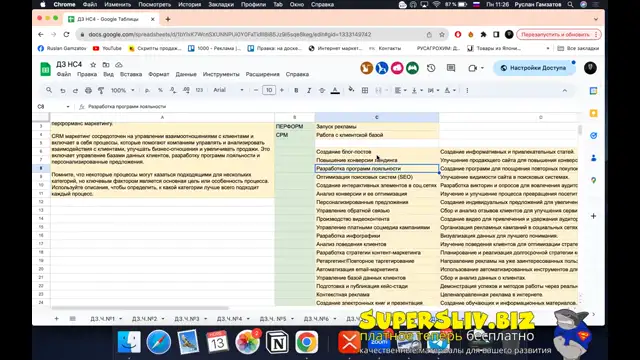Screen dimensions: 640x360
Task: Click the cloud document status icon
Action: [x=119, y=64]
